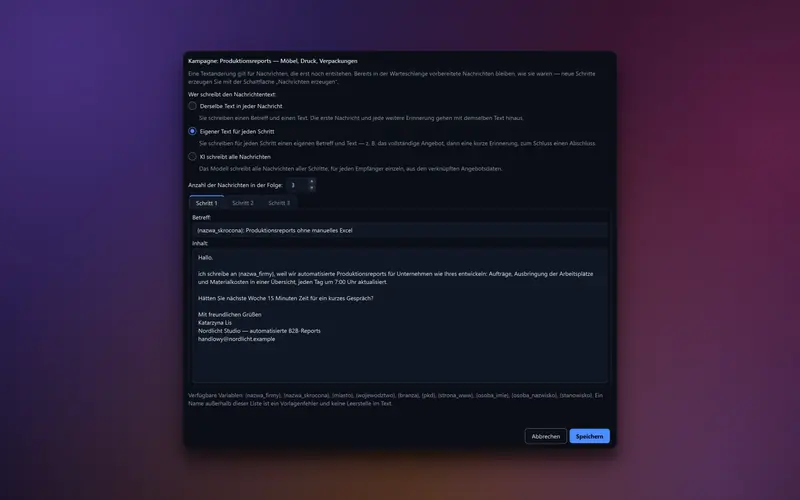This screenshot has height=500, width=800.
Task: Click the 'Hallo,' greeting line in the body
Action: coord(206,258)
